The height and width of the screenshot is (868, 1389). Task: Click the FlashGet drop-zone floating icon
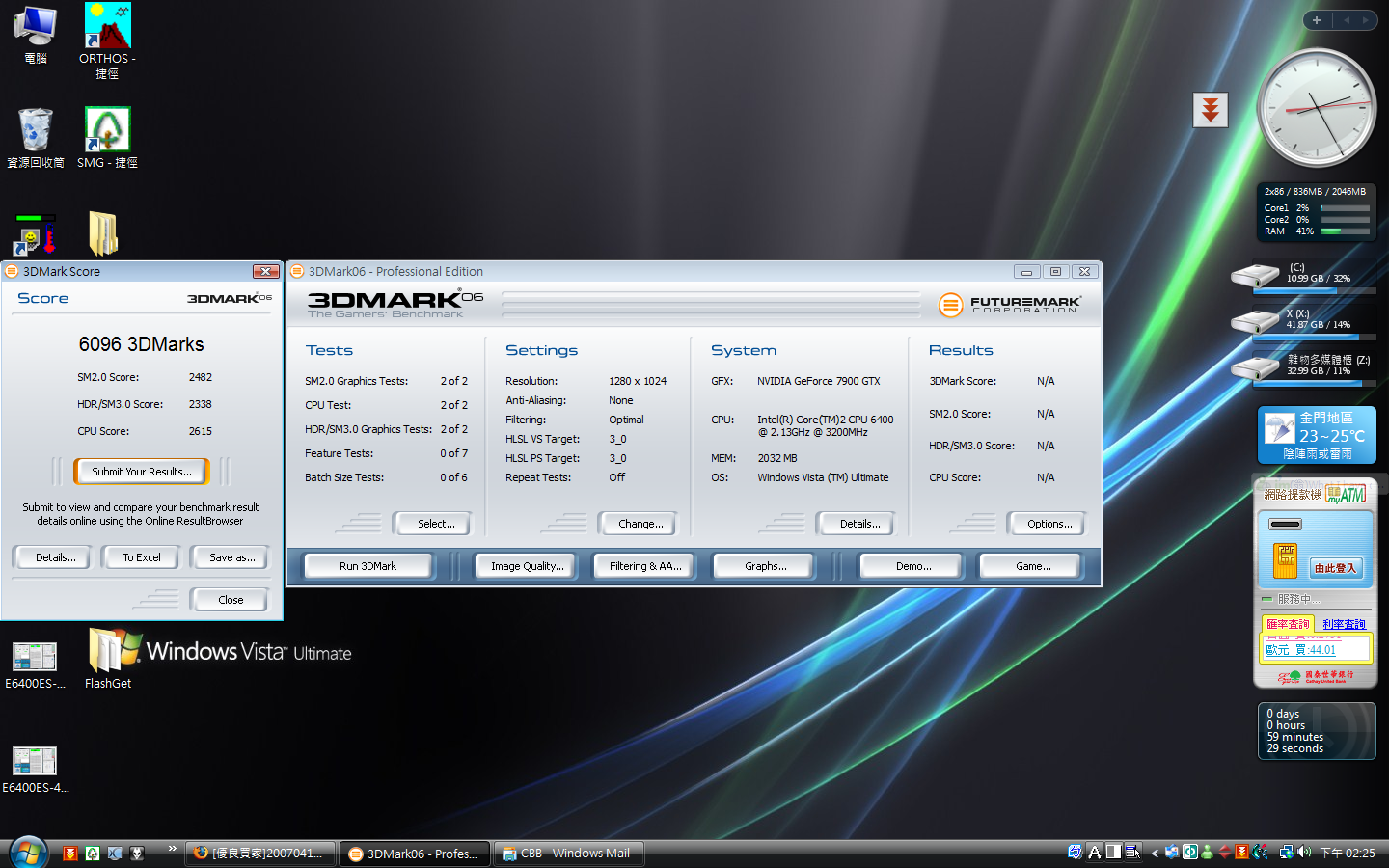1211,110
